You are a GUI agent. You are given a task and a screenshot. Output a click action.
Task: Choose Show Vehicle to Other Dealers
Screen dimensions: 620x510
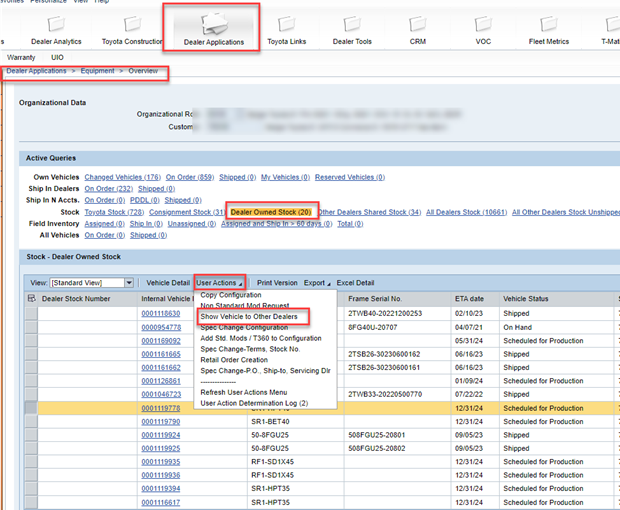pos(249,317)
